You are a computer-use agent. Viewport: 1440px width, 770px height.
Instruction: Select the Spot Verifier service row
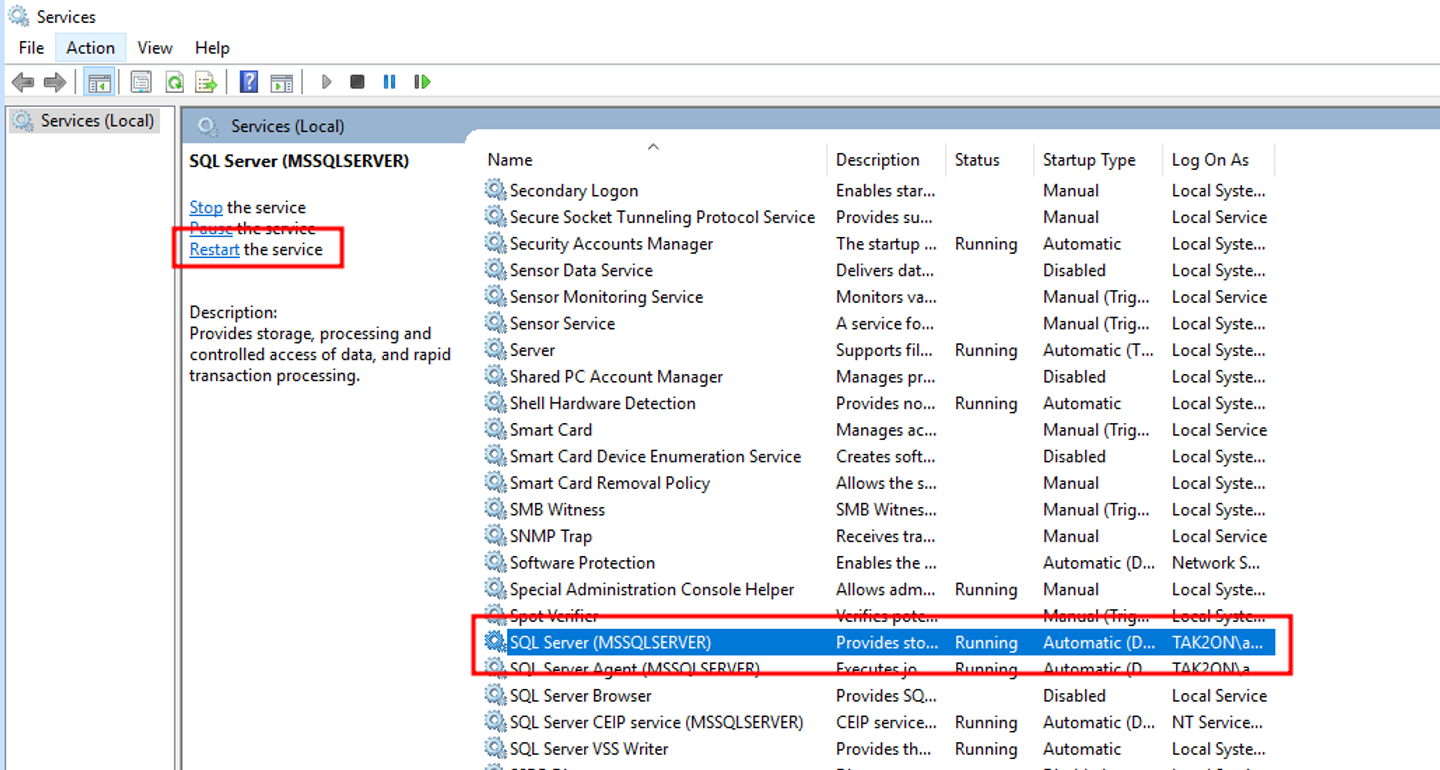tap(878, 616)
